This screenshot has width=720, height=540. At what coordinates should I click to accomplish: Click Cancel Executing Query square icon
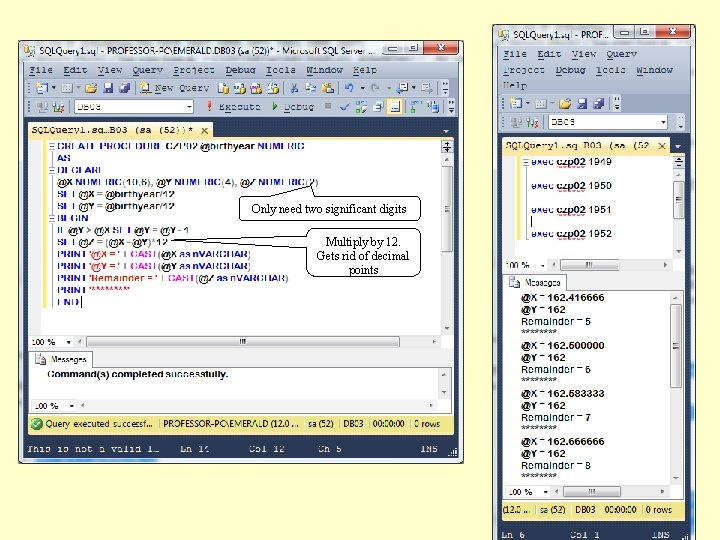(x=328, y=107)
